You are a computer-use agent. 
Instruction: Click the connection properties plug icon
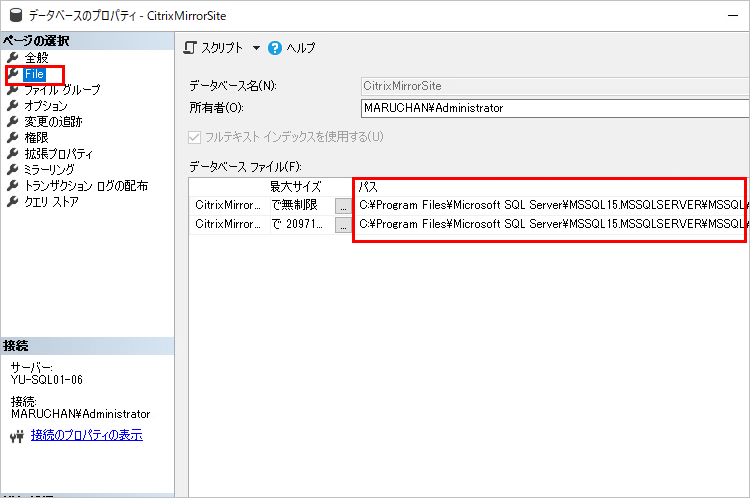click(x=17, y=436)
